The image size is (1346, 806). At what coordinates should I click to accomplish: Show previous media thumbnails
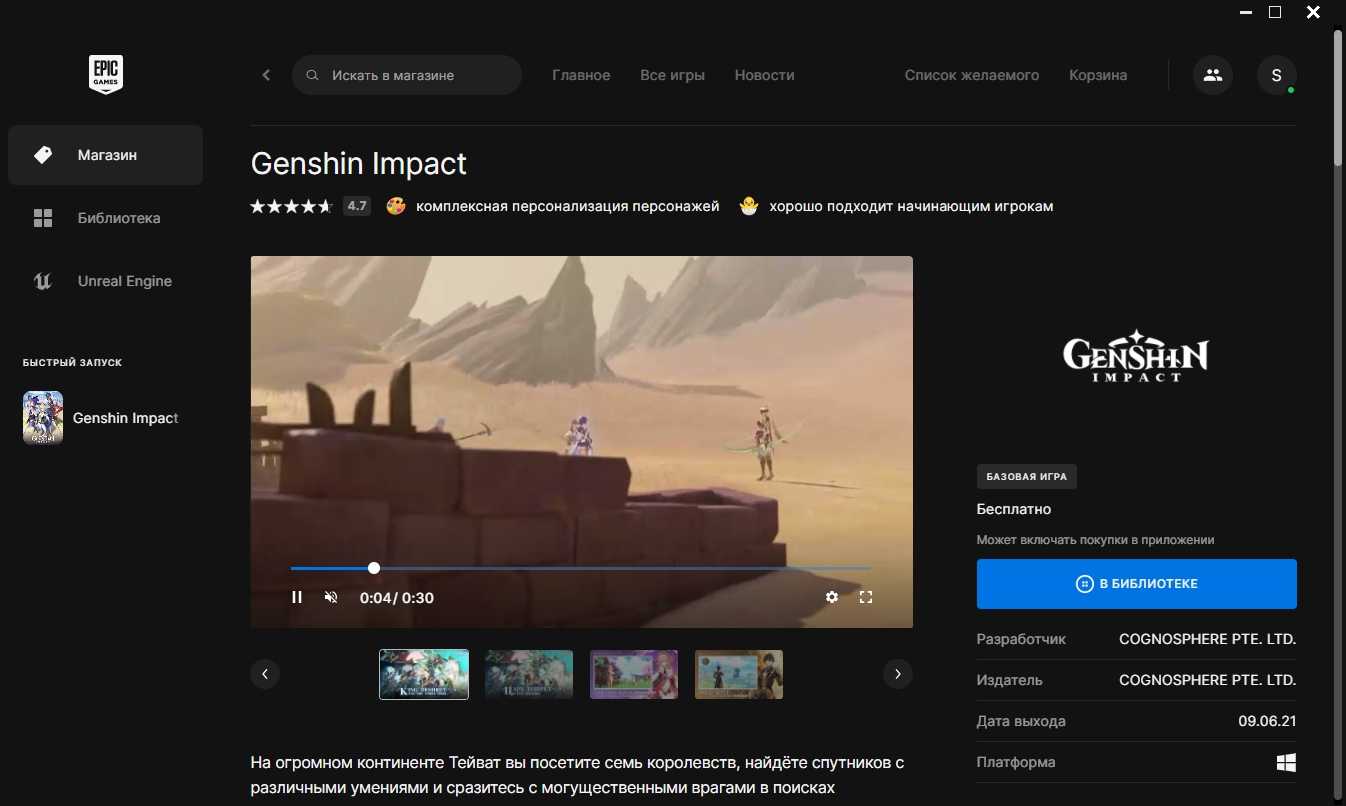pyautogui.click(x=265, y=674)
